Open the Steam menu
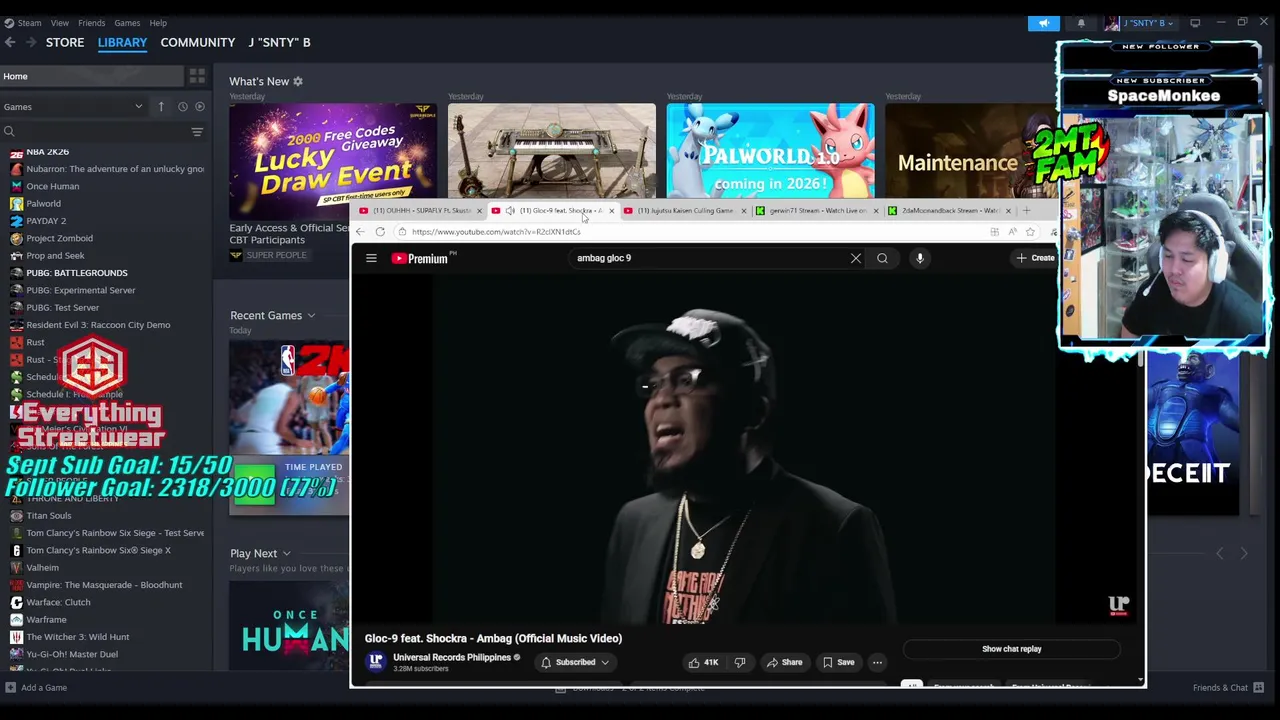 click(29, 22)
